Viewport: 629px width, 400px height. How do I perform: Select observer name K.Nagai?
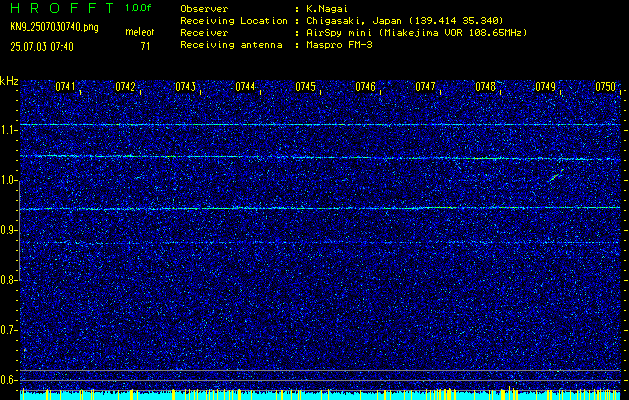326,8
